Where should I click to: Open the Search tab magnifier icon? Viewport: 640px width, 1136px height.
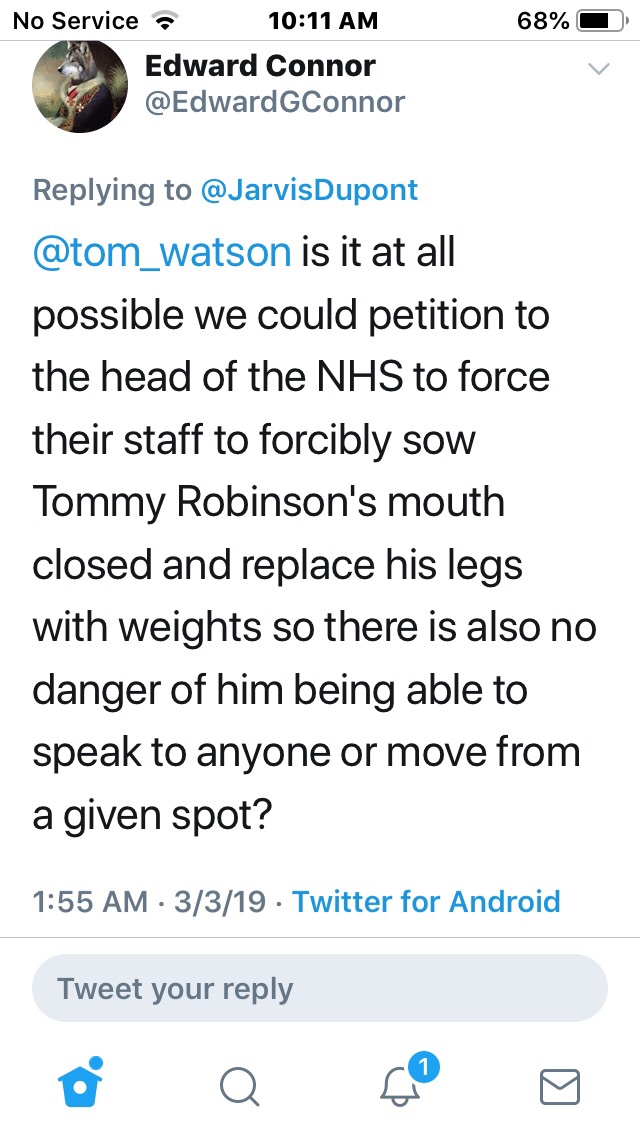click(x=239, y=1087)
